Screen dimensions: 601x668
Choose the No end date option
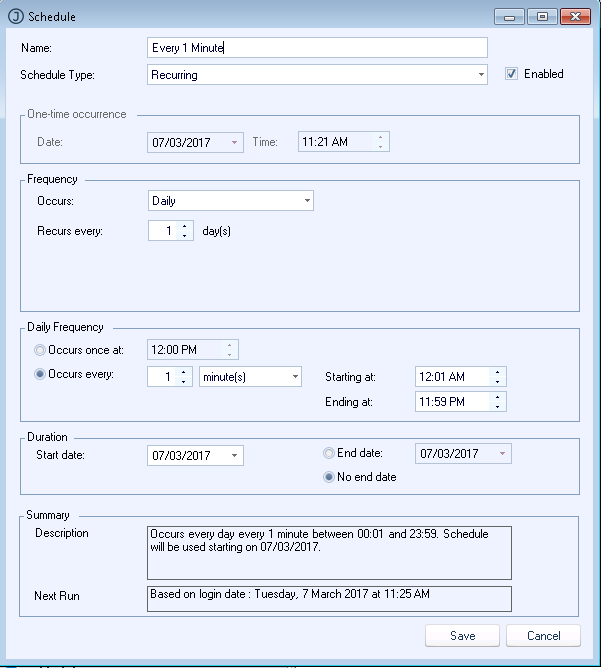click(x=328, y=477)
